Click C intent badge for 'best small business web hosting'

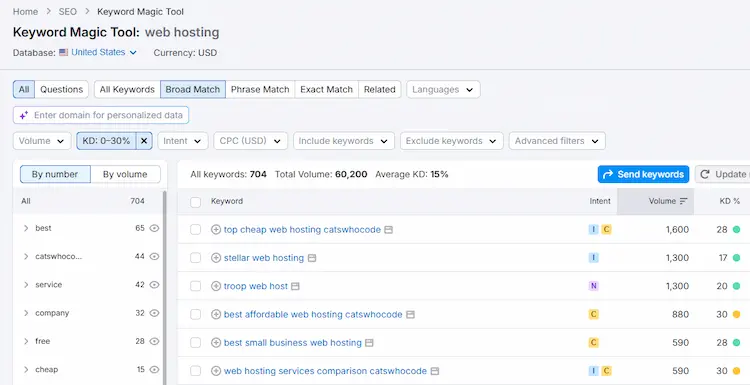pyautogui.click(x=594, y=342)
